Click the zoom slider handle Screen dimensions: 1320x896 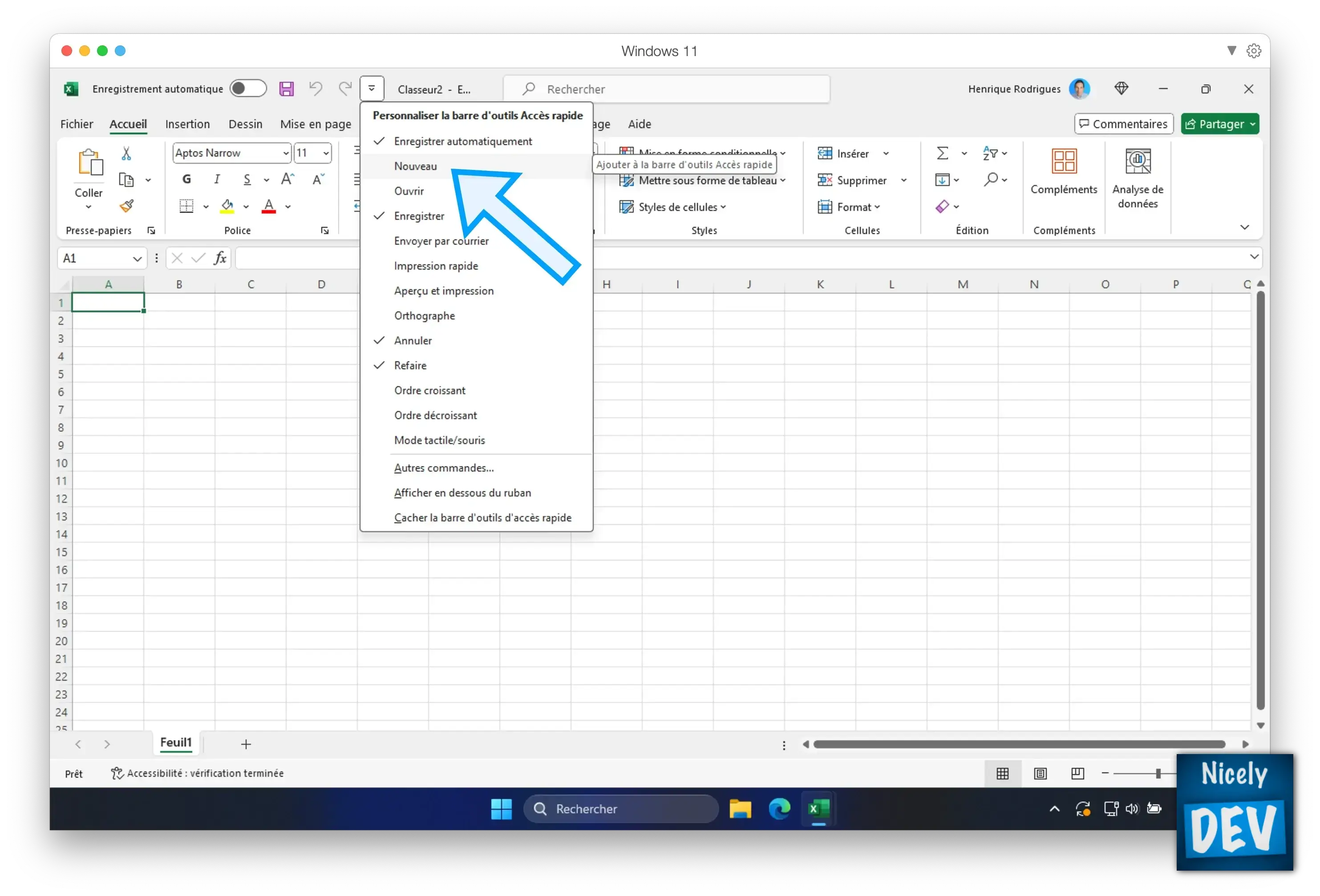click(1158, 773)
